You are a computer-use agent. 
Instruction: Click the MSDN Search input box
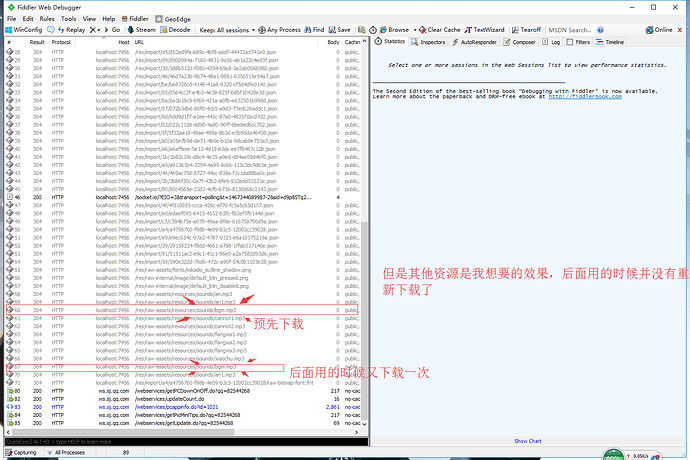tap(570, 30)
